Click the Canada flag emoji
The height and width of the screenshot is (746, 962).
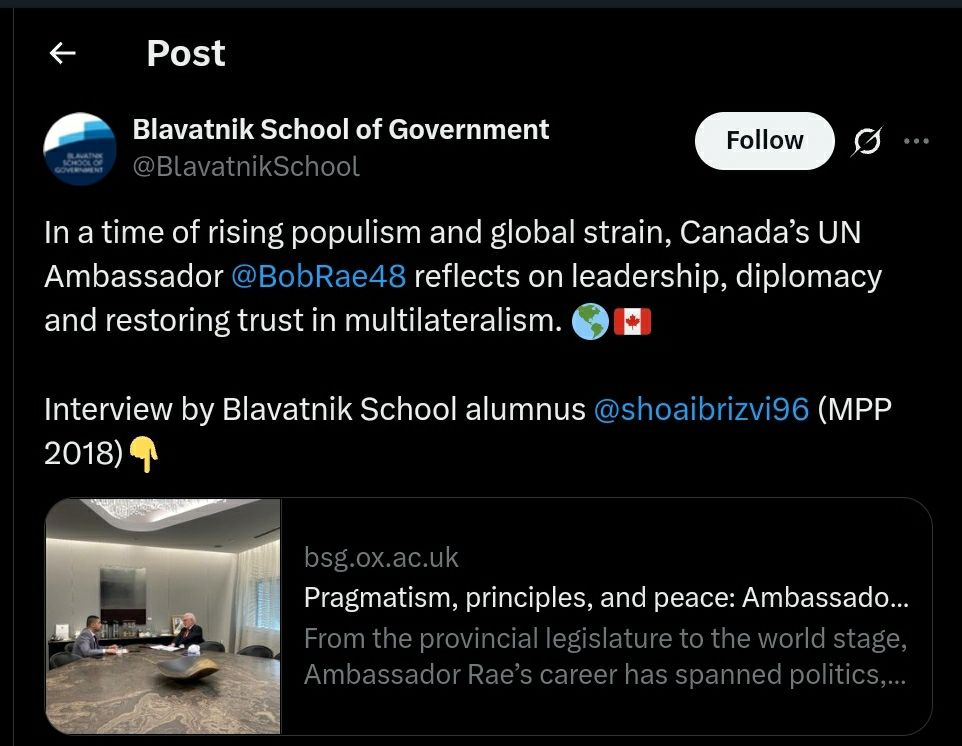tap(633, 320)
